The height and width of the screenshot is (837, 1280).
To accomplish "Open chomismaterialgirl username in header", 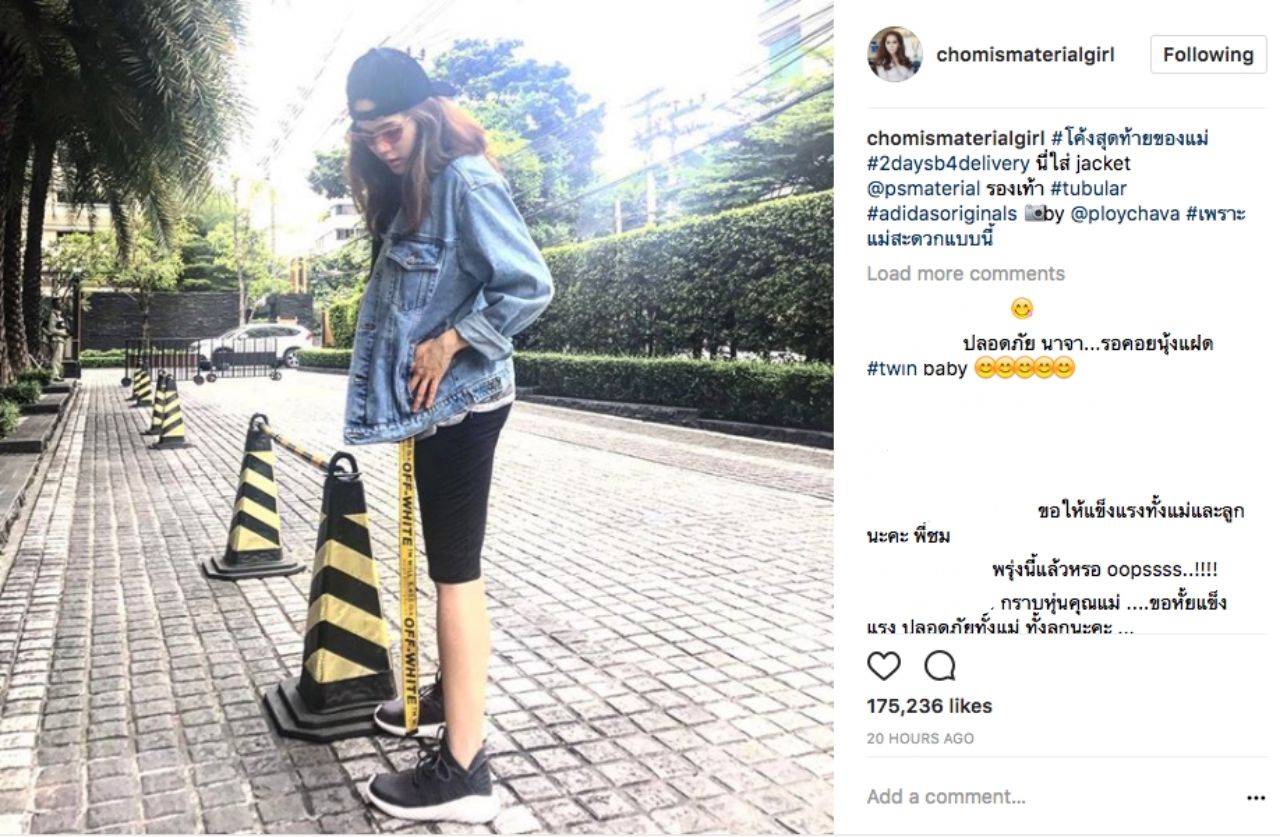I will pyautogui.click(x=1025, y=55).
